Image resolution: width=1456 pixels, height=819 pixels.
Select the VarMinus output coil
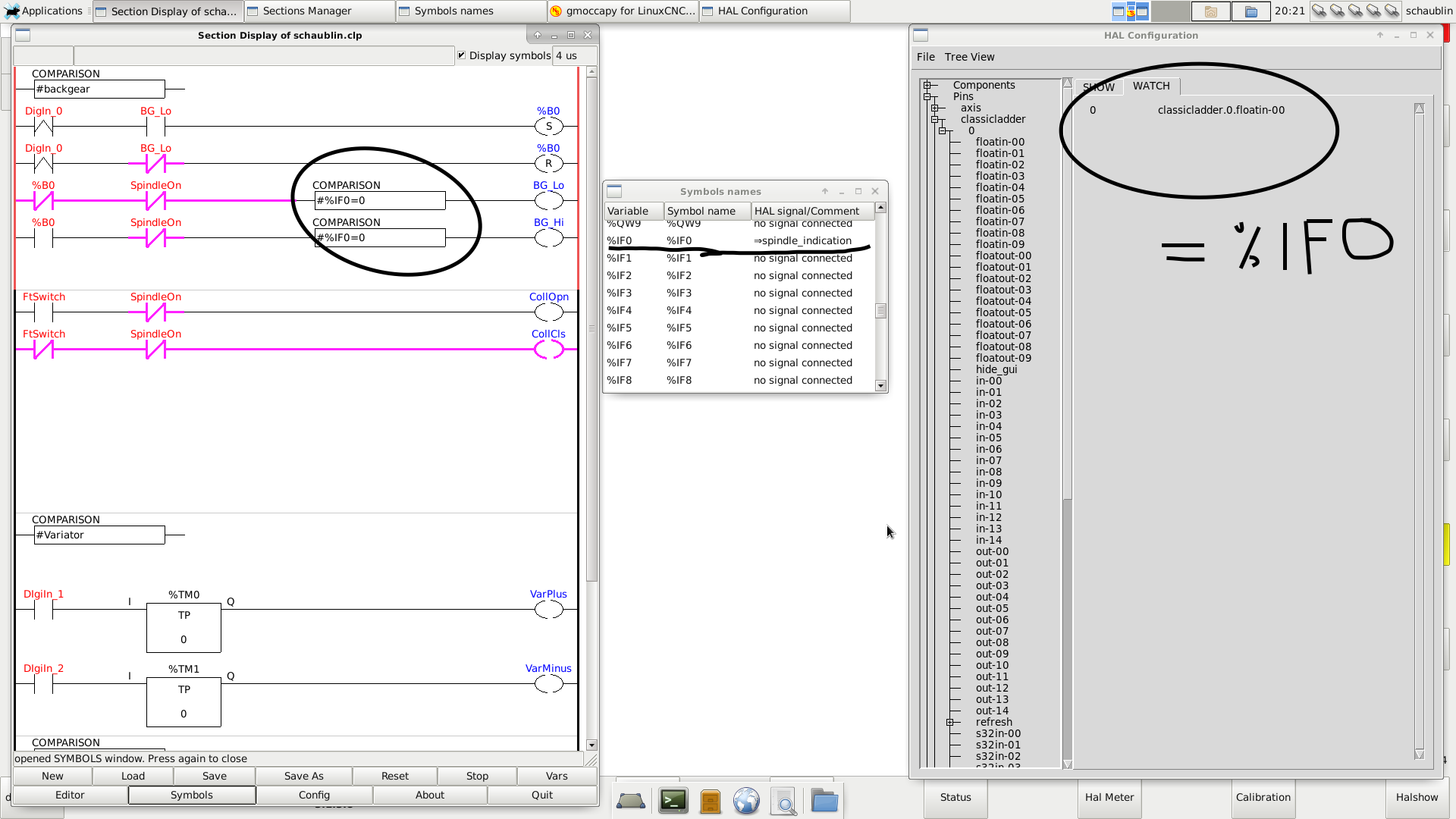pos(549,683)
